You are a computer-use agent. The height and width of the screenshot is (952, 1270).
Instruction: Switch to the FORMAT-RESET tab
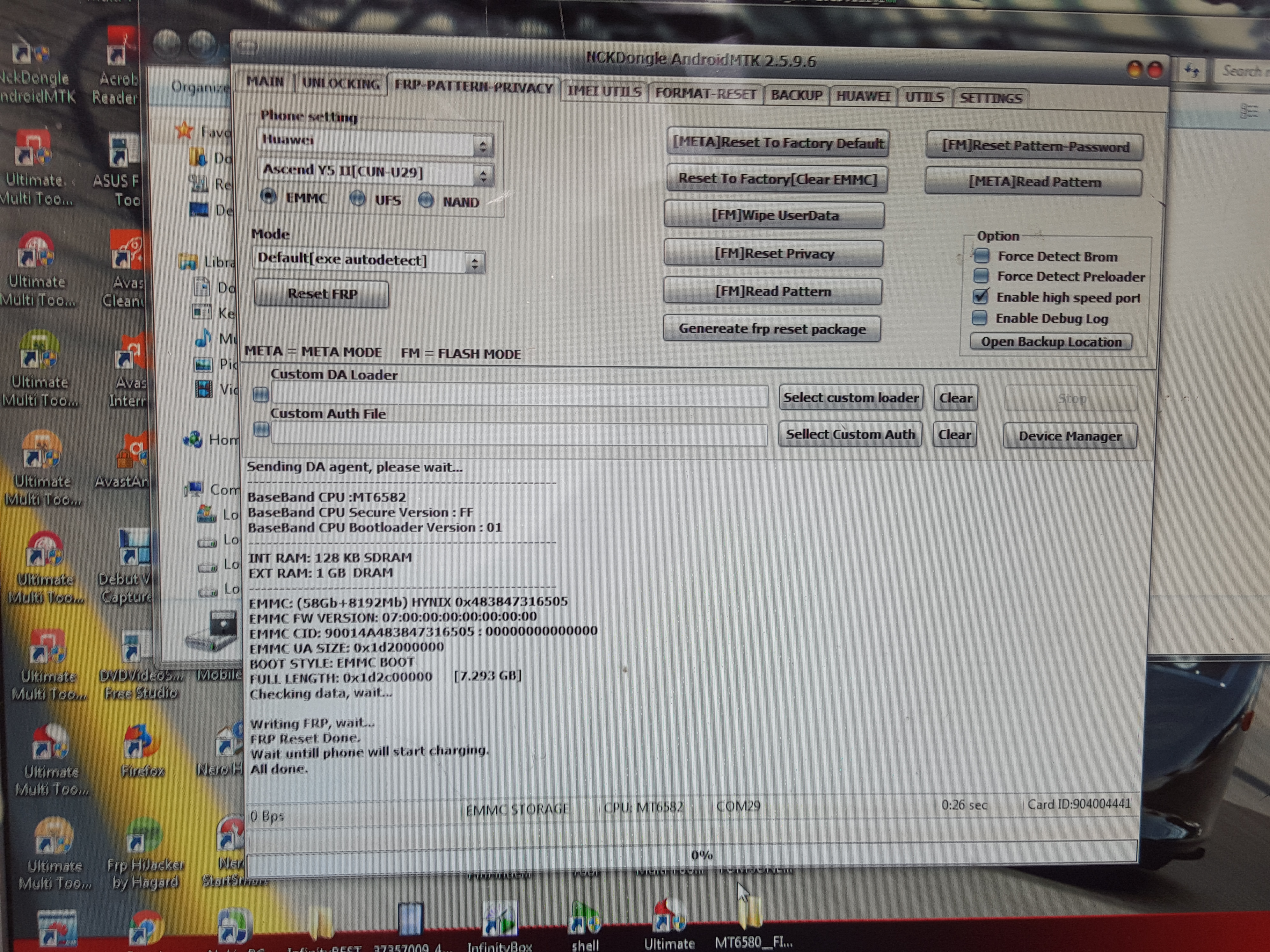(x=705, y=94)
